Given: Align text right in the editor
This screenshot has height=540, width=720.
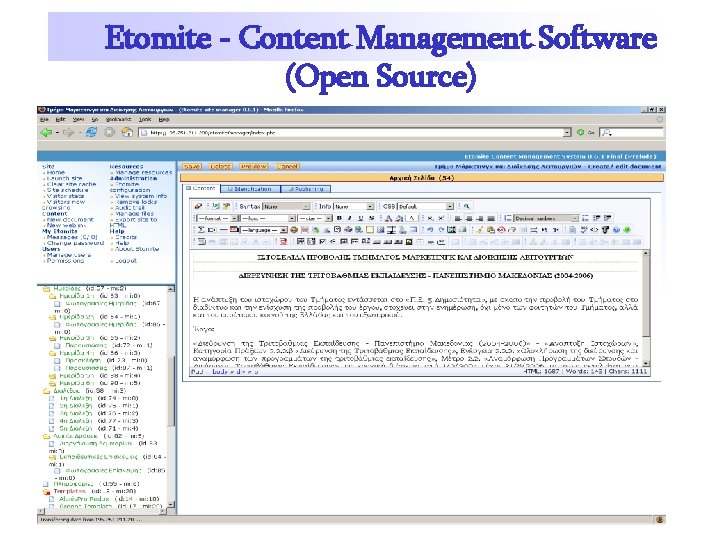Looking at the screenshot, I should 480,218.
